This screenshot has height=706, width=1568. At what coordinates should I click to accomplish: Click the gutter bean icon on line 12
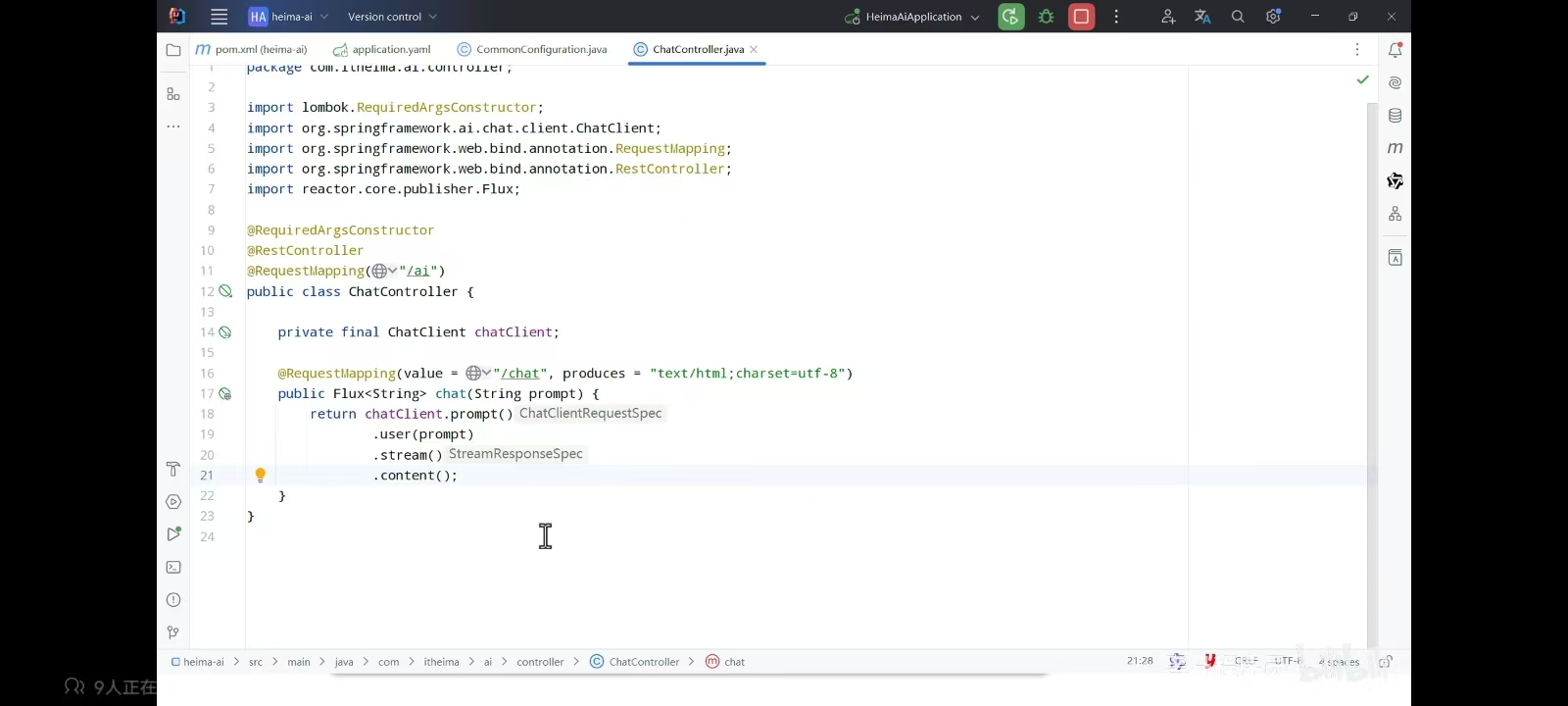(x=225, y=291)
